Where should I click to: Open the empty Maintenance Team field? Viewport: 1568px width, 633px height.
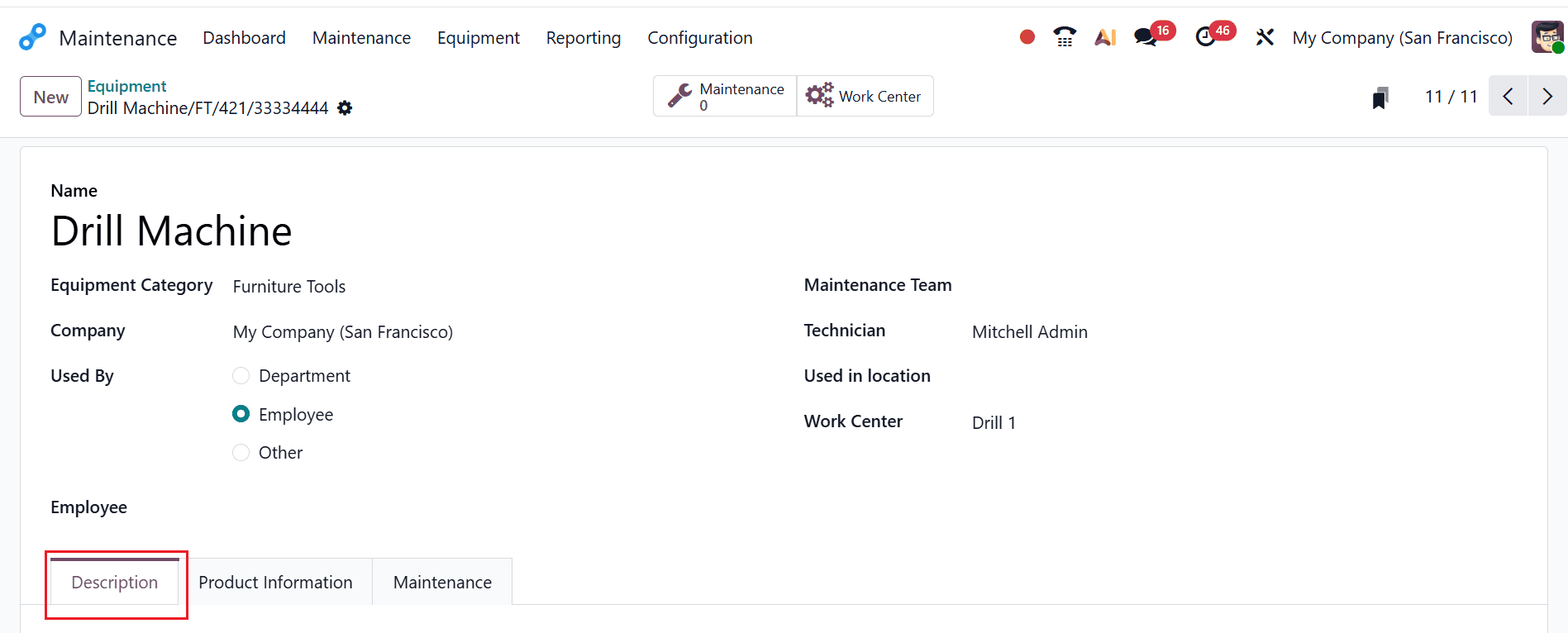click(x=1245, y=287)
